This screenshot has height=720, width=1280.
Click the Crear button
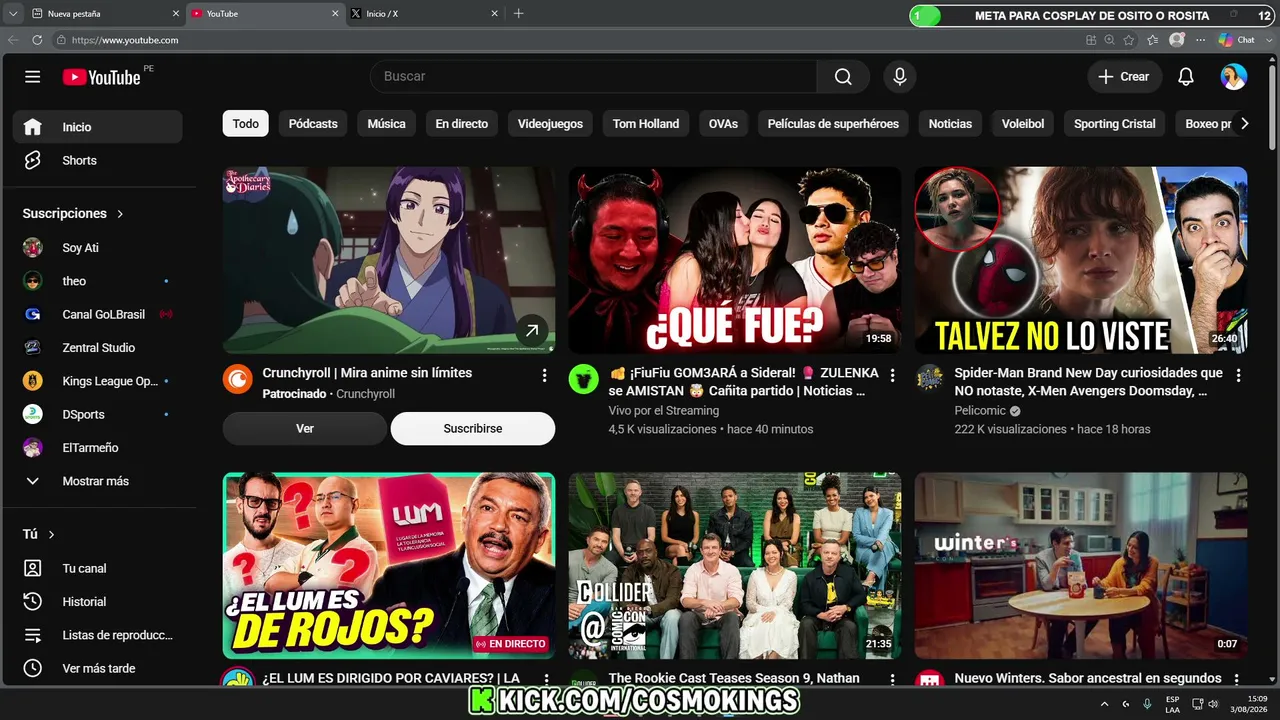1124,77
